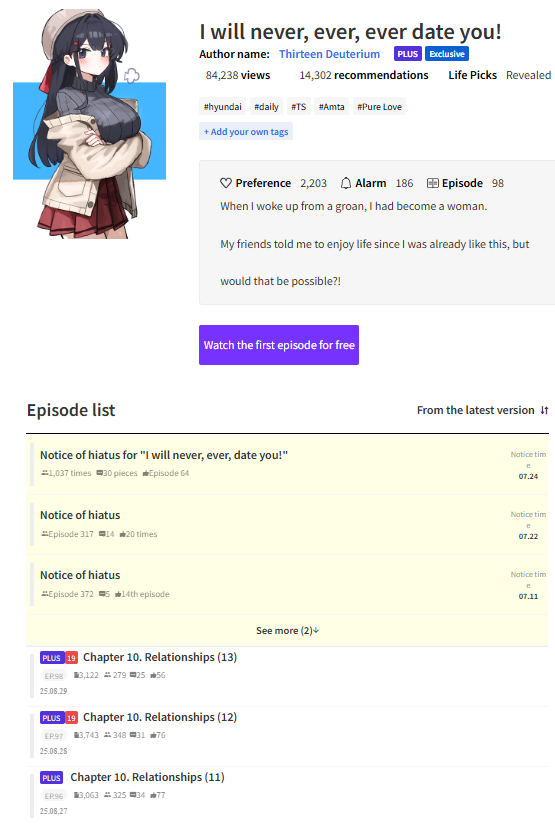Image resolution: width=555 pixels, height=825 pixels.
Task: Click the novel cover illustration
Action: tap(89, 124)
